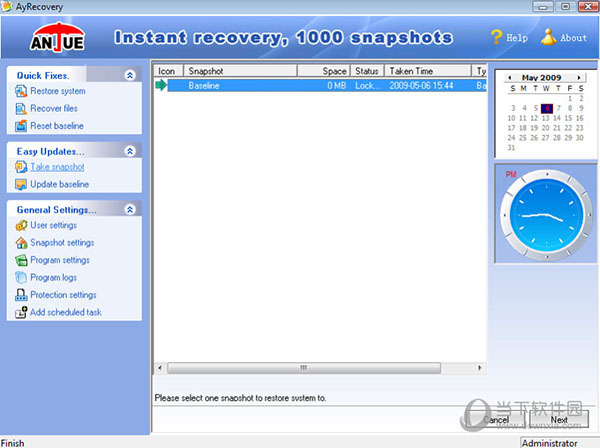This screenshot has width=600, height=448.
Task: Open Program settings link
Action: [60, 260]
